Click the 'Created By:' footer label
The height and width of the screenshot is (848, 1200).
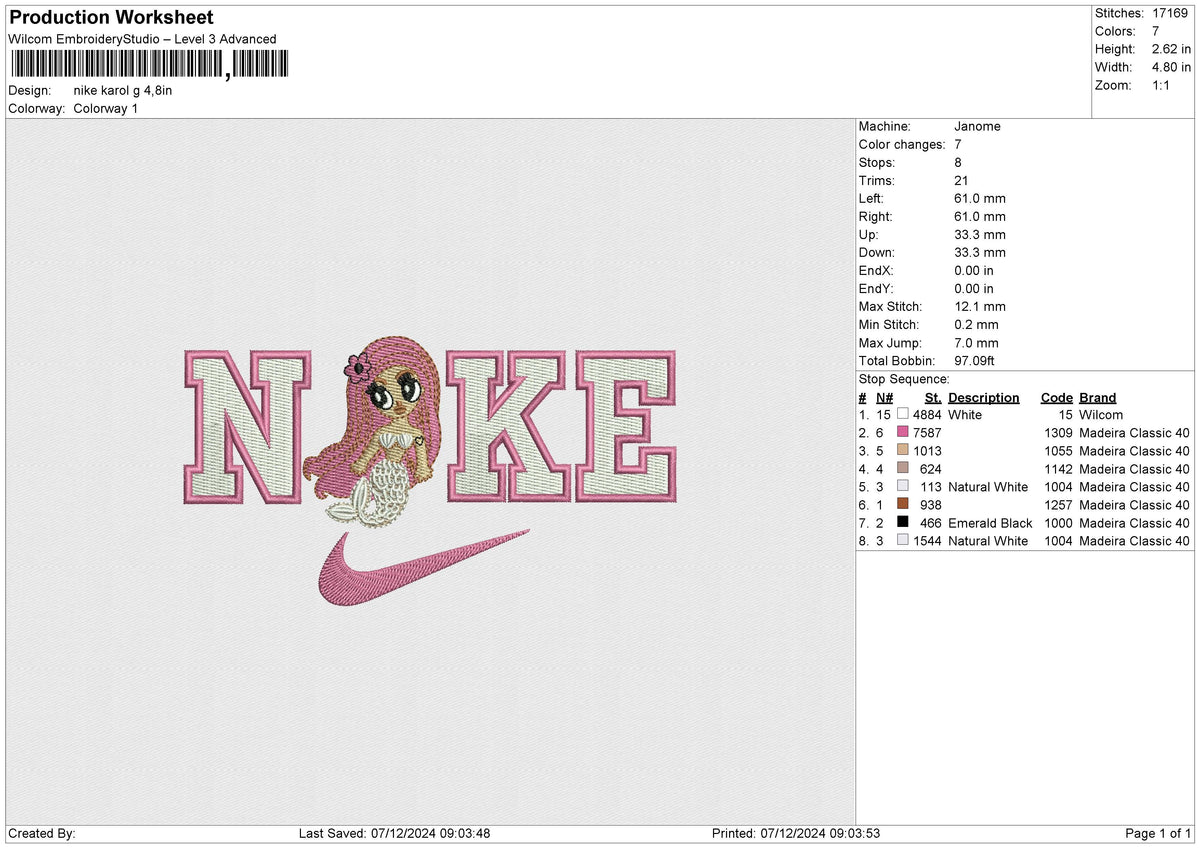[x=42, y=833]
